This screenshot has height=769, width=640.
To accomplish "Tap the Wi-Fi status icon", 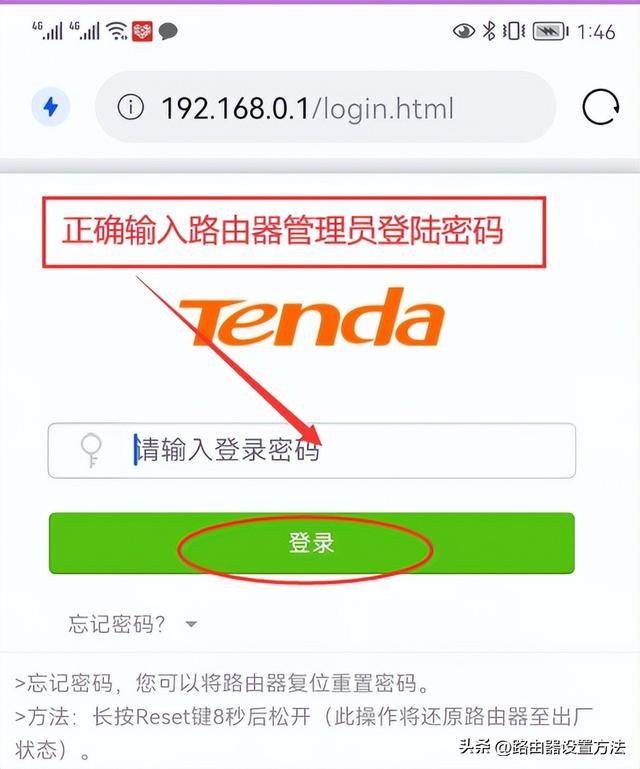I will (117, 31).
